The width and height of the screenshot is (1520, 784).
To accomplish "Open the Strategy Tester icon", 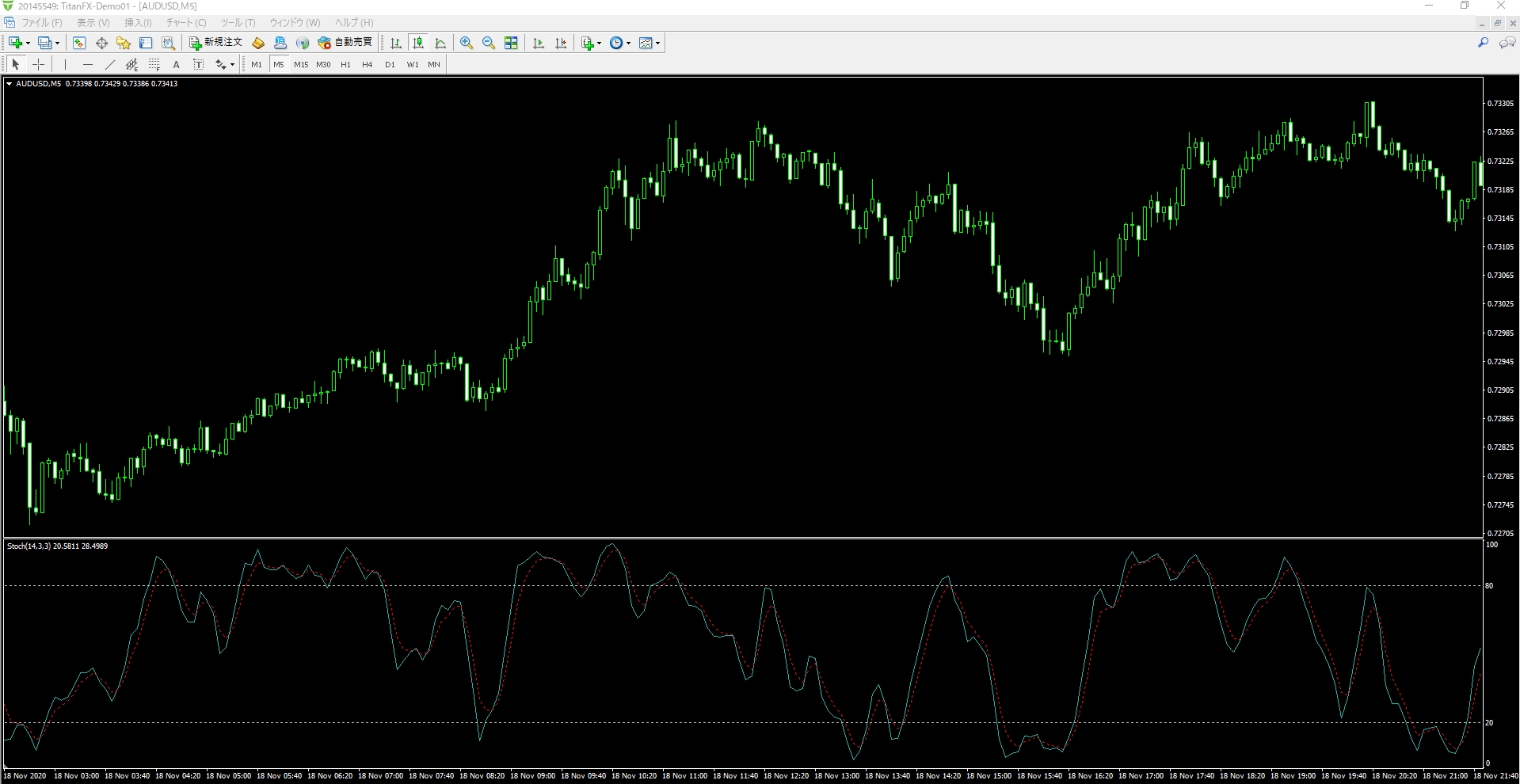I will (x=168, y=43).
